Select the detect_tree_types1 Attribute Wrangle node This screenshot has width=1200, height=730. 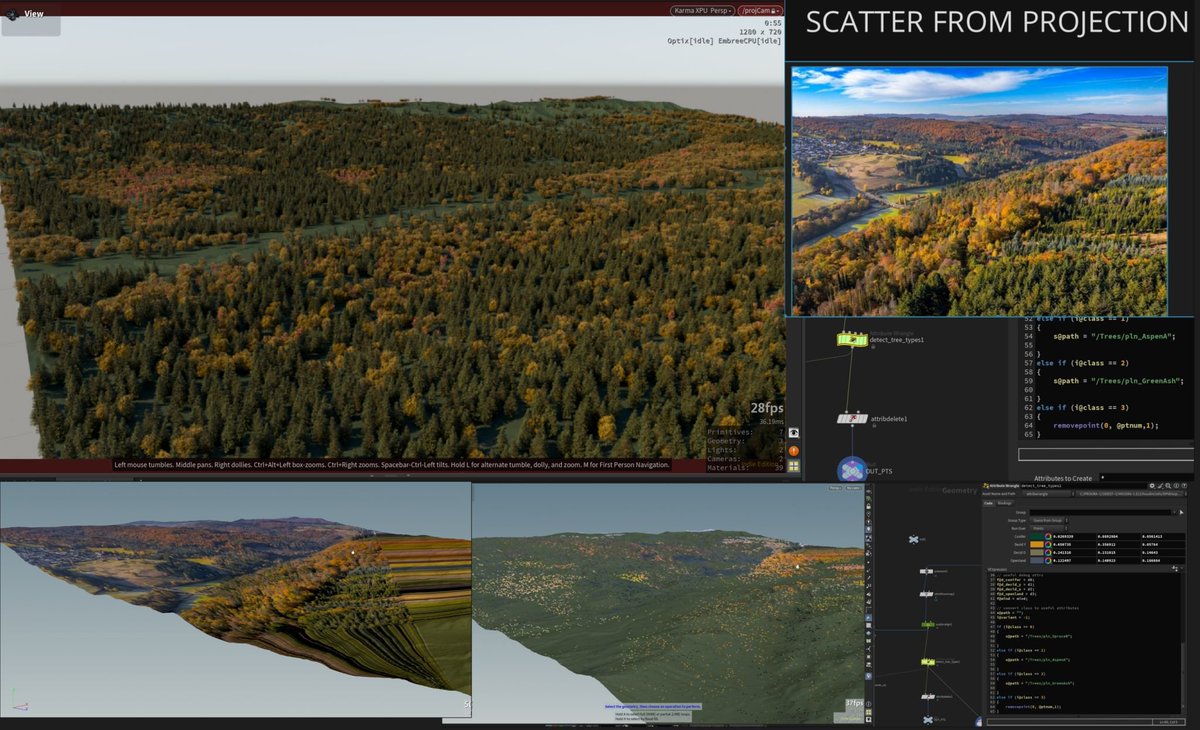pos(851,341)
